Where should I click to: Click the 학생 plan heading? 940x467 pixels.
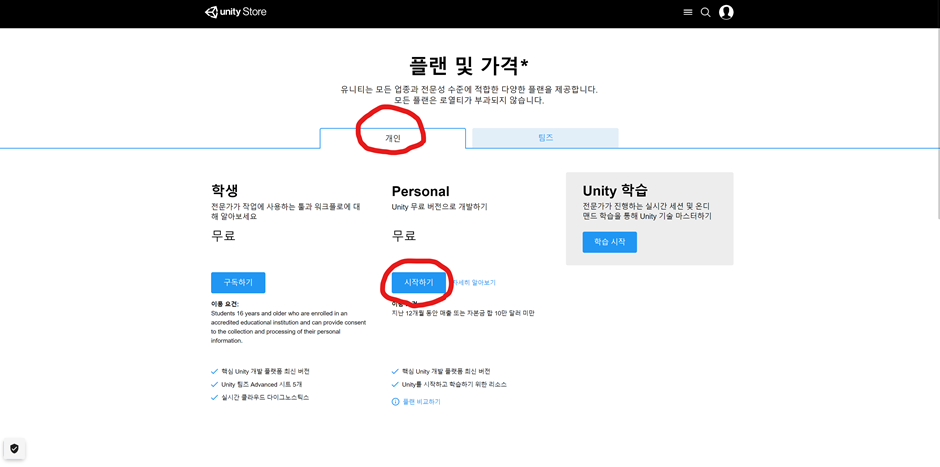click(x=225, y=191)
